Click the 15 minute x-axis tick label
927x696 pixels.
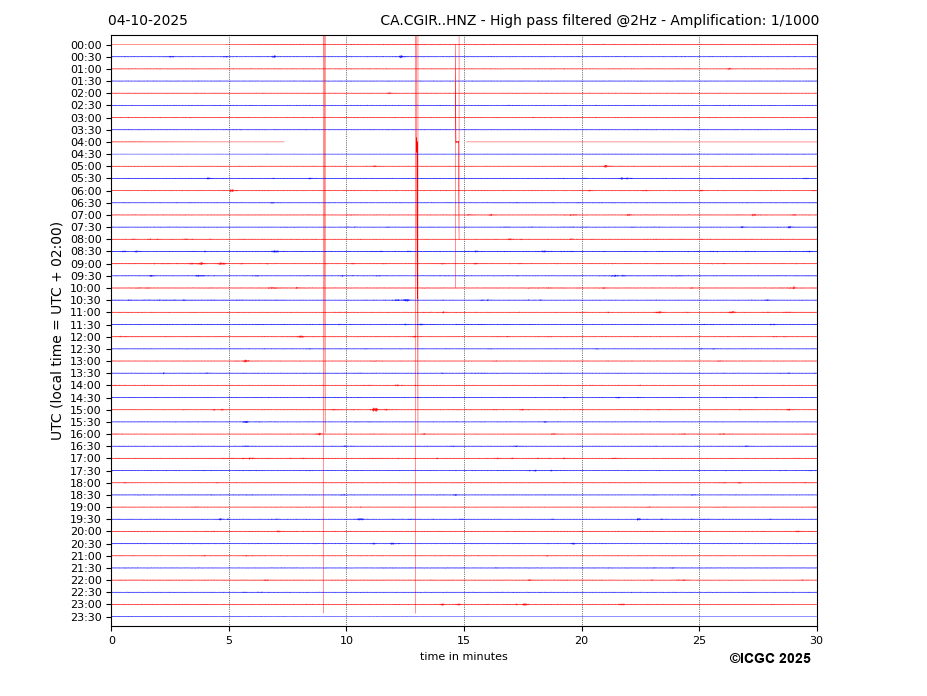464,641
